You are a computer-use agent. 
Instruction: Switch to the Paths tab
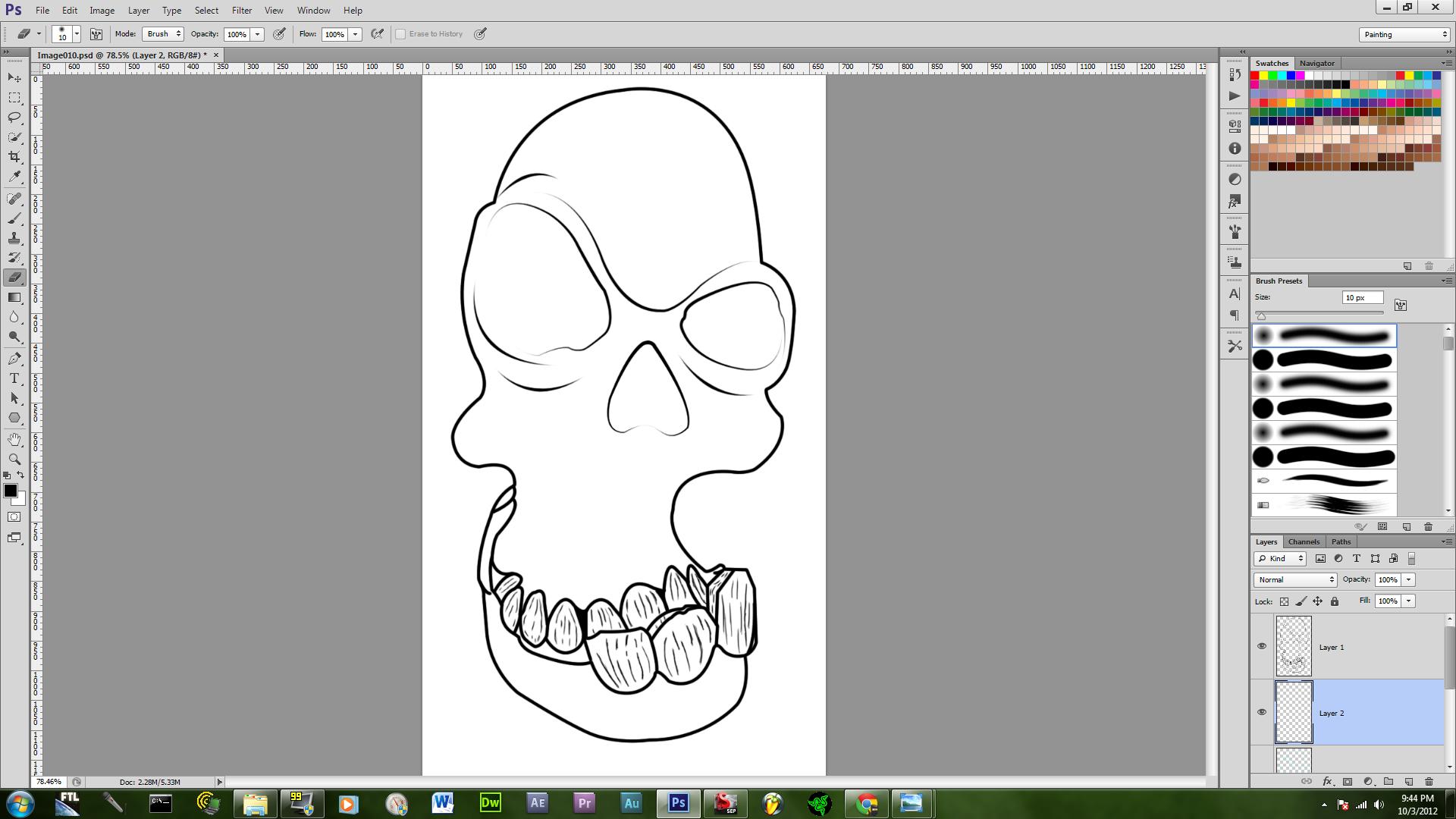tap(1341, 541)
